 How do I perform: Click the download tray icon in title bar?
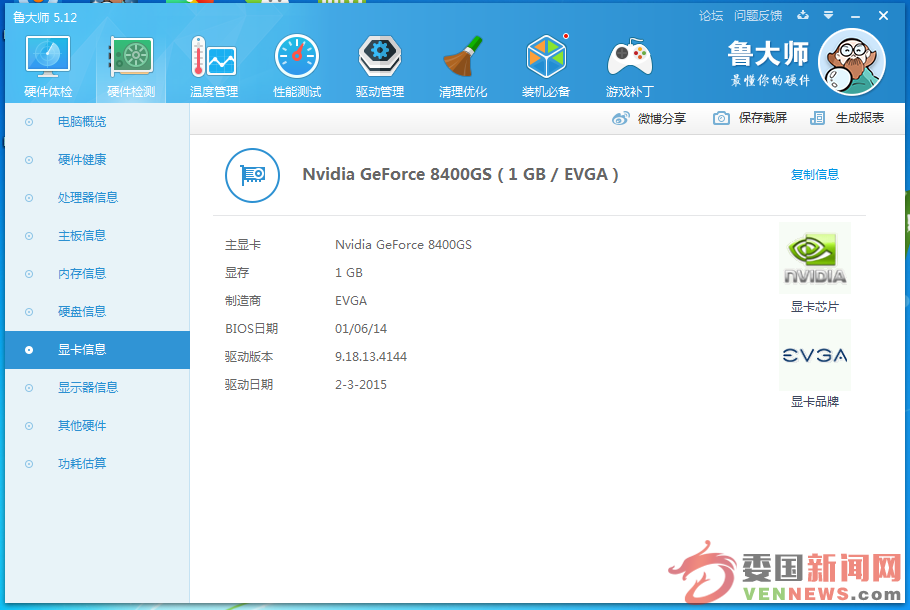coord(803,15)
